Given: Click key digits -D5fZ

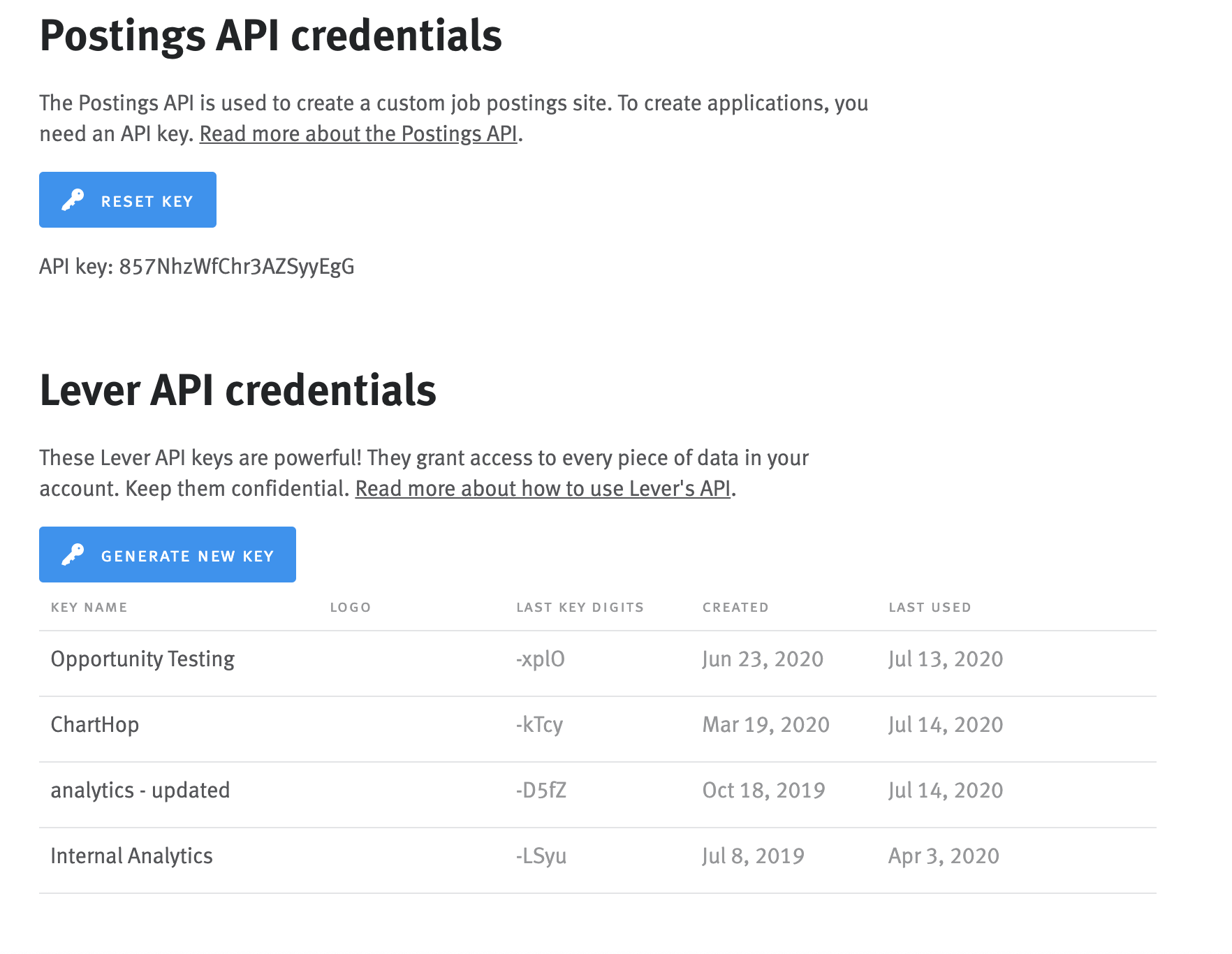Looking at the screenshot, I should [541, 790].
